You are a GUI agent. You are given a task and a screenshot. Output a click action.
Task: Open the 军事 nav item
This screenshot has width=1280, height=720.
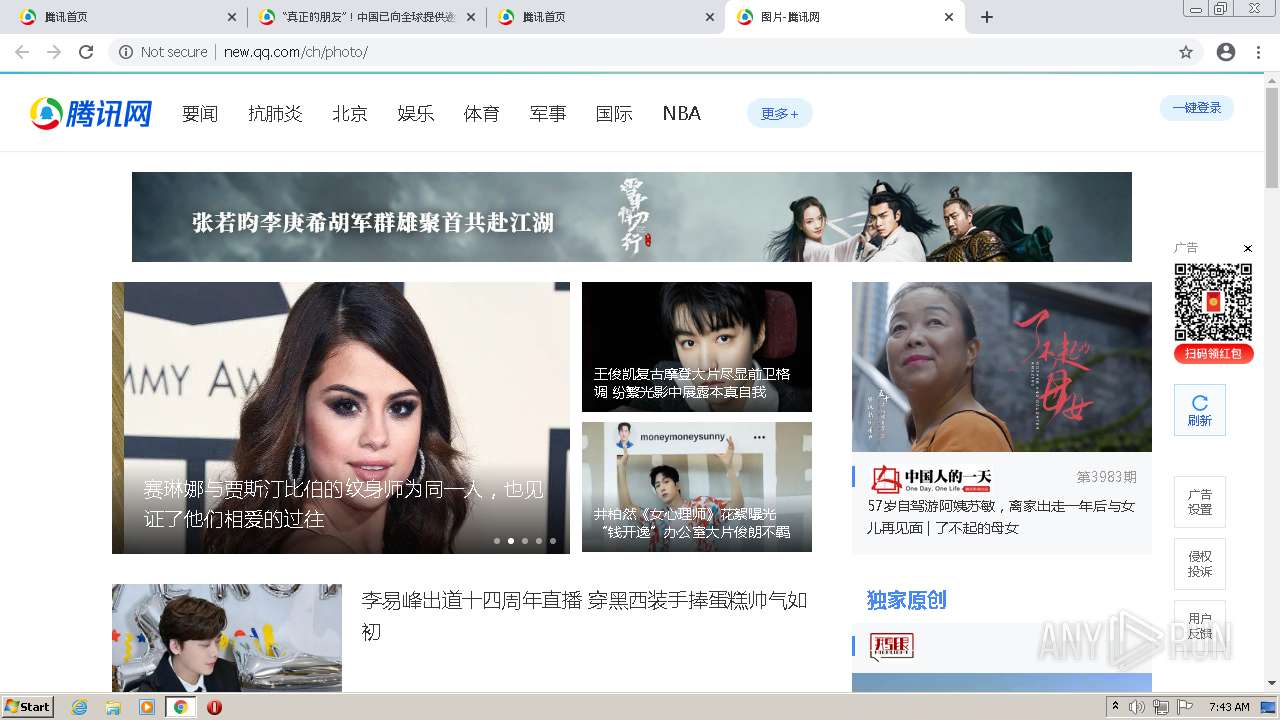tap(548, 114)
